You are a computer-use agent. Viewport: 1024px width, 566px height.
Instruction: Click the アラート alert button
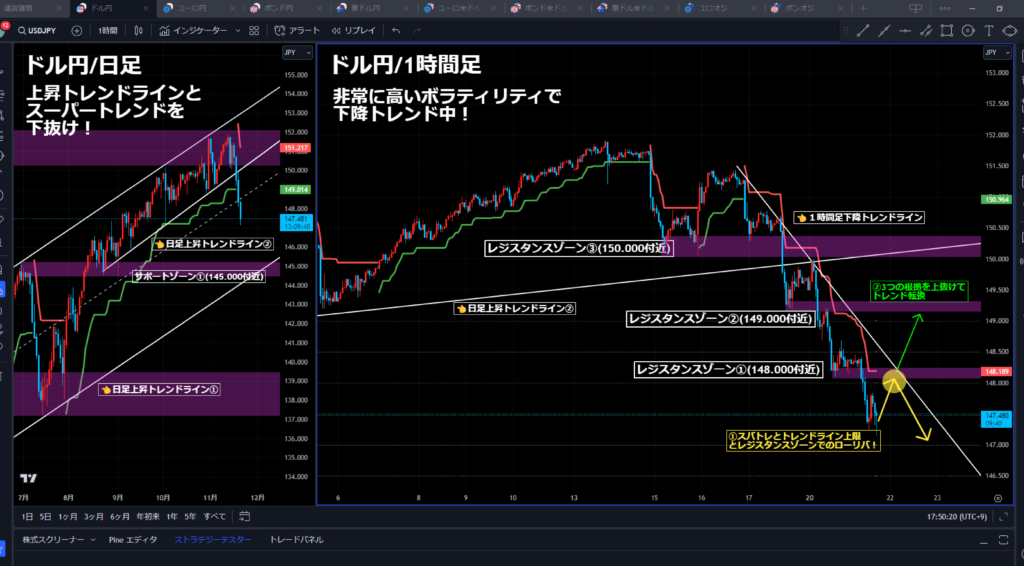click(x=296, y=30)
